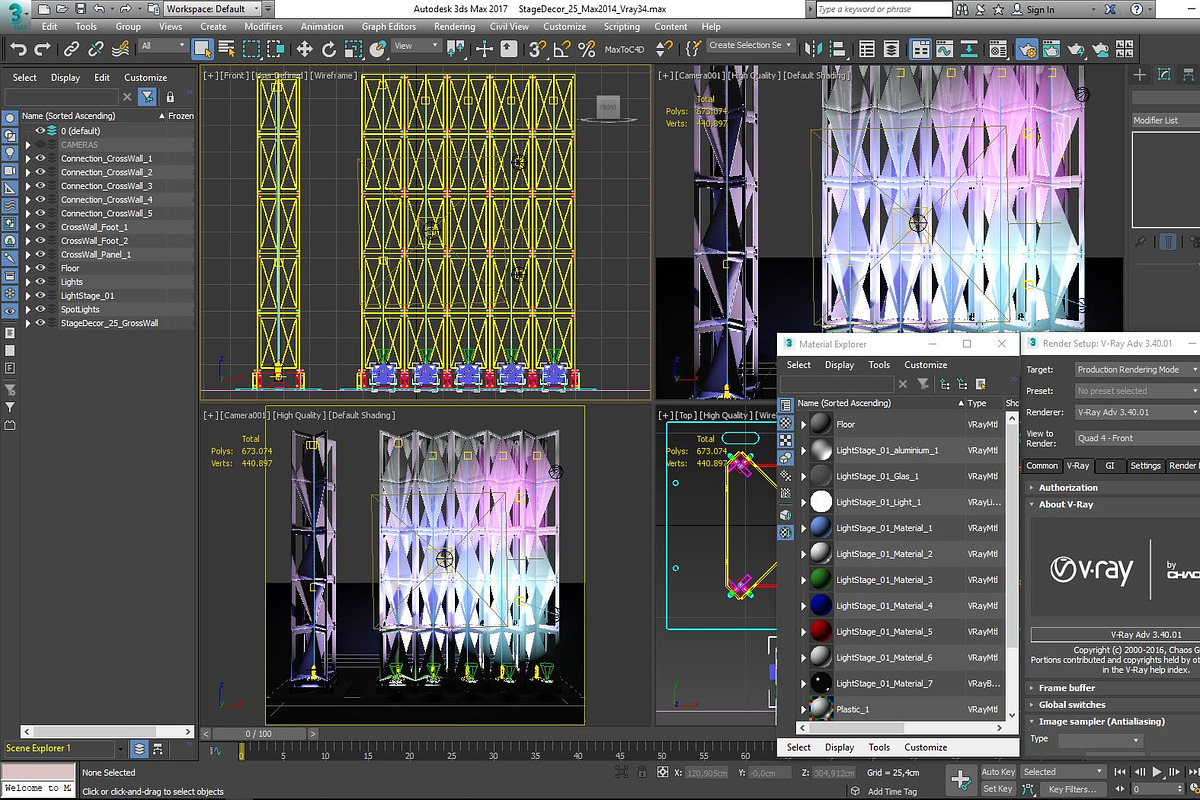Switch to Common tab in Render Setup
The image size is (1200, 800).
pyautogui.click(x=1042, y=466)
